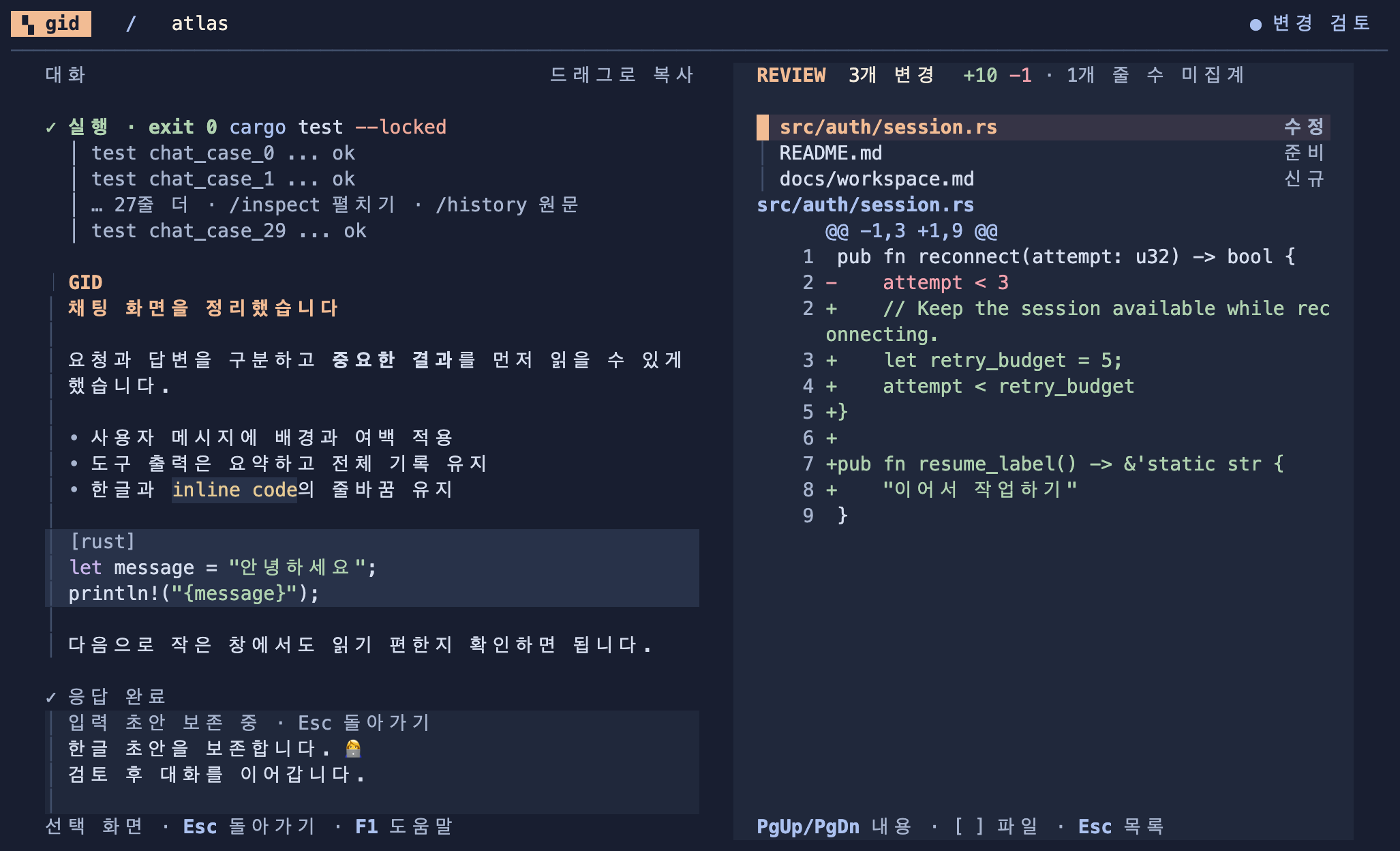
Task: Click the let message code line
Action: coord(222,567)
